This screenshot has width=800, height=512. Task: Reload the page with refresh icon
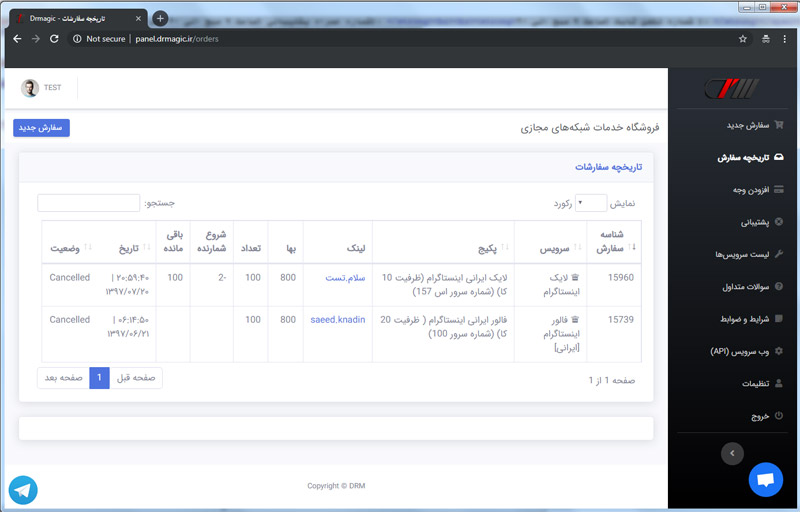[54, 39]
